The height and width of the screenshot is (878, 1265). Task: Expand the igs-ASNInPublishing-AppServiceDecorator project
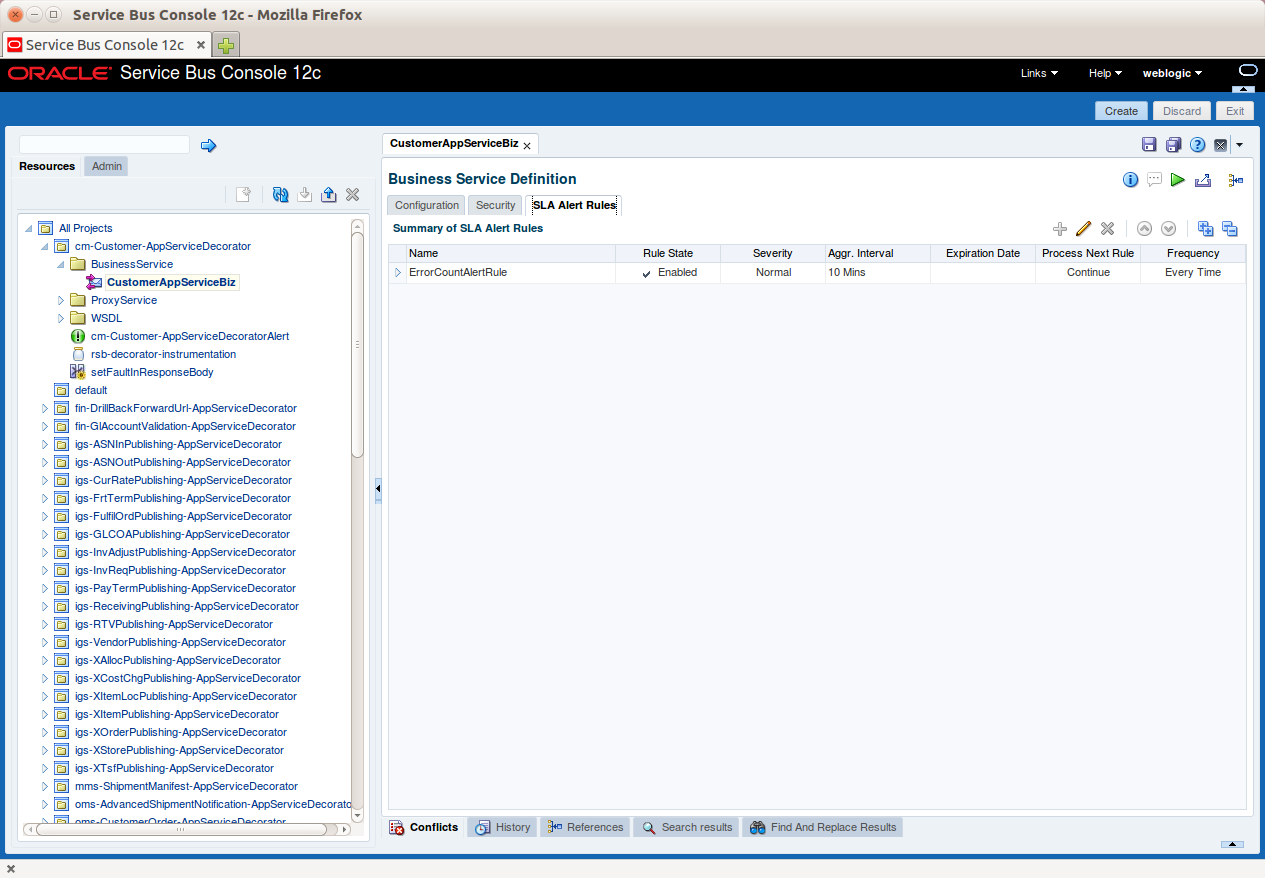(x=44, y=444)
